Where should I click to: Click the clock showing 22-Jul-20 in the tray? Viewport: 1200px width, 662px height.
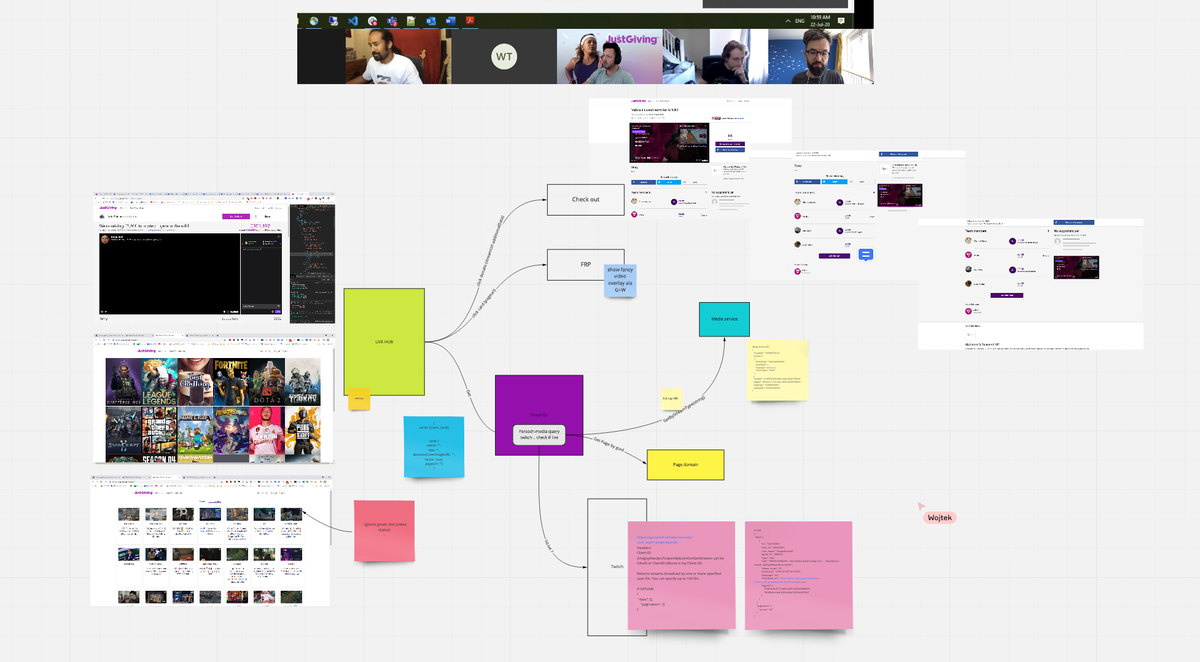point(822,19)
